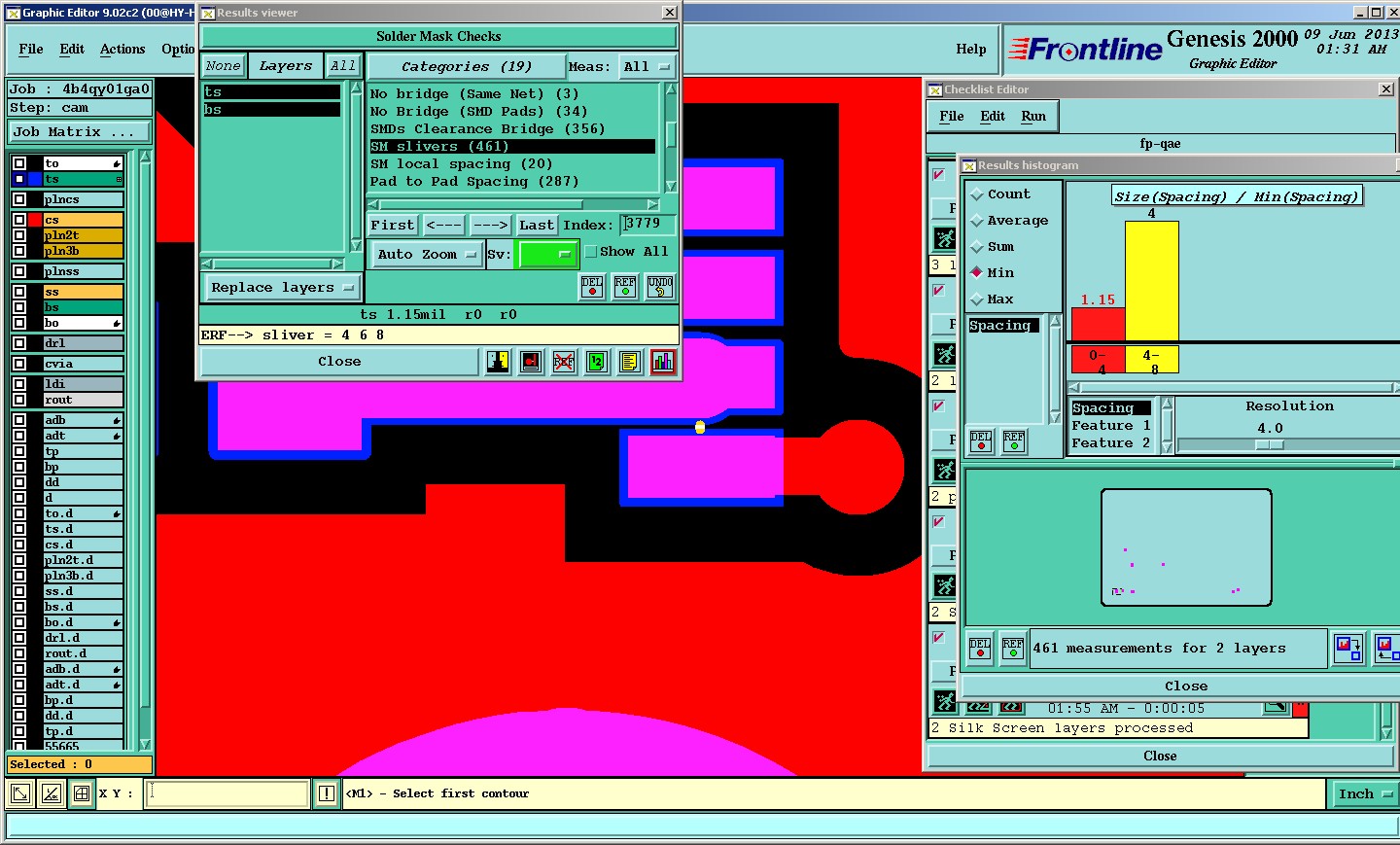Open File menu in Checklist Editor
This screenshot has width=1400, height=845.
point(951,116)
